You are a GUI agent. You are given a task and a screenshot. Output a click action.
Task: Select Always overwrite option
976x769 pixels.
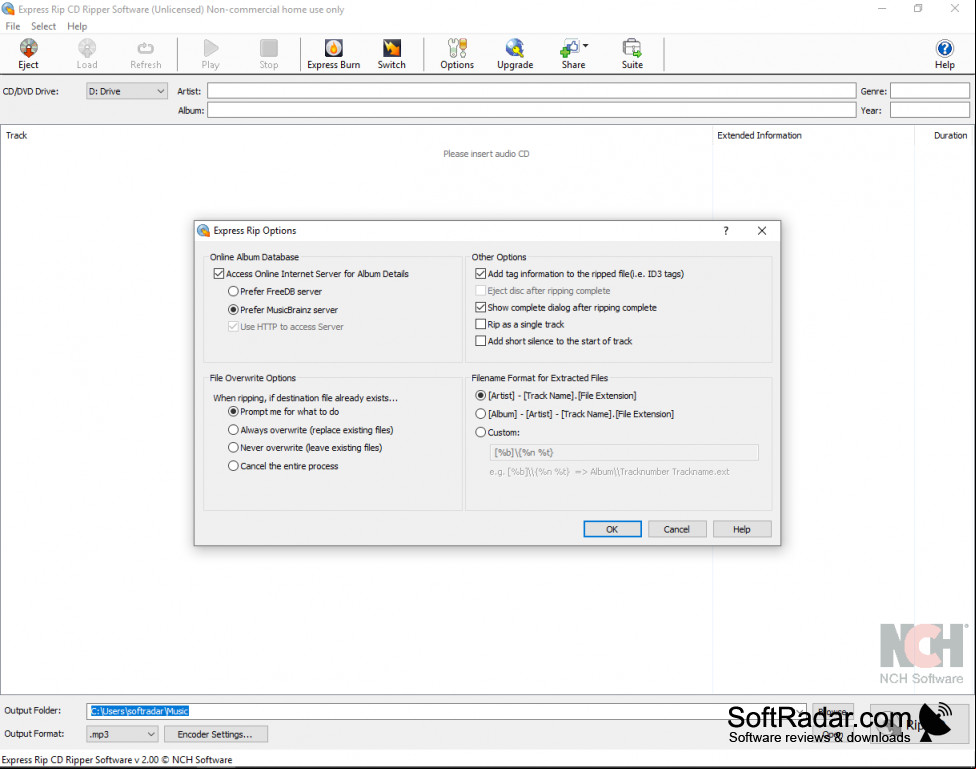[x=233, y=430]
